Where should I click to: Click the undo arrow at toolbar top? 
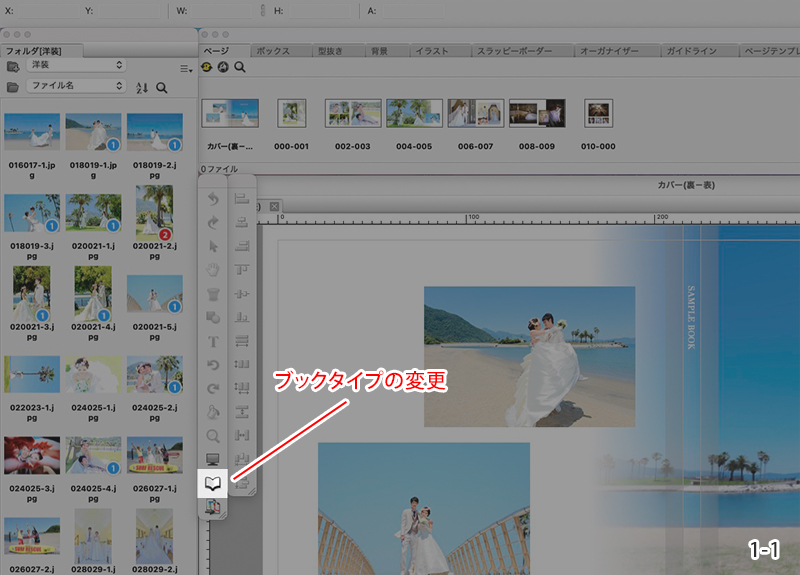click(212, 198)
